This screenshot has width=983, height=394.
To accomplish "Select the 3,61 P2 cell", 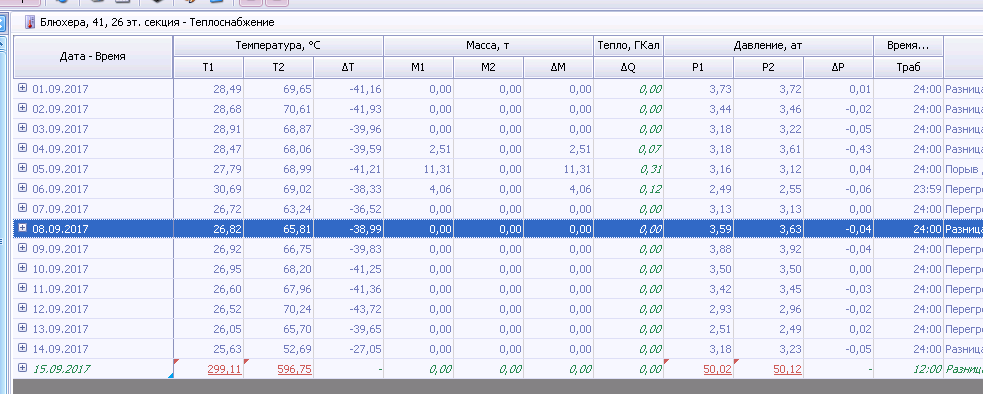I will [769, 149].
